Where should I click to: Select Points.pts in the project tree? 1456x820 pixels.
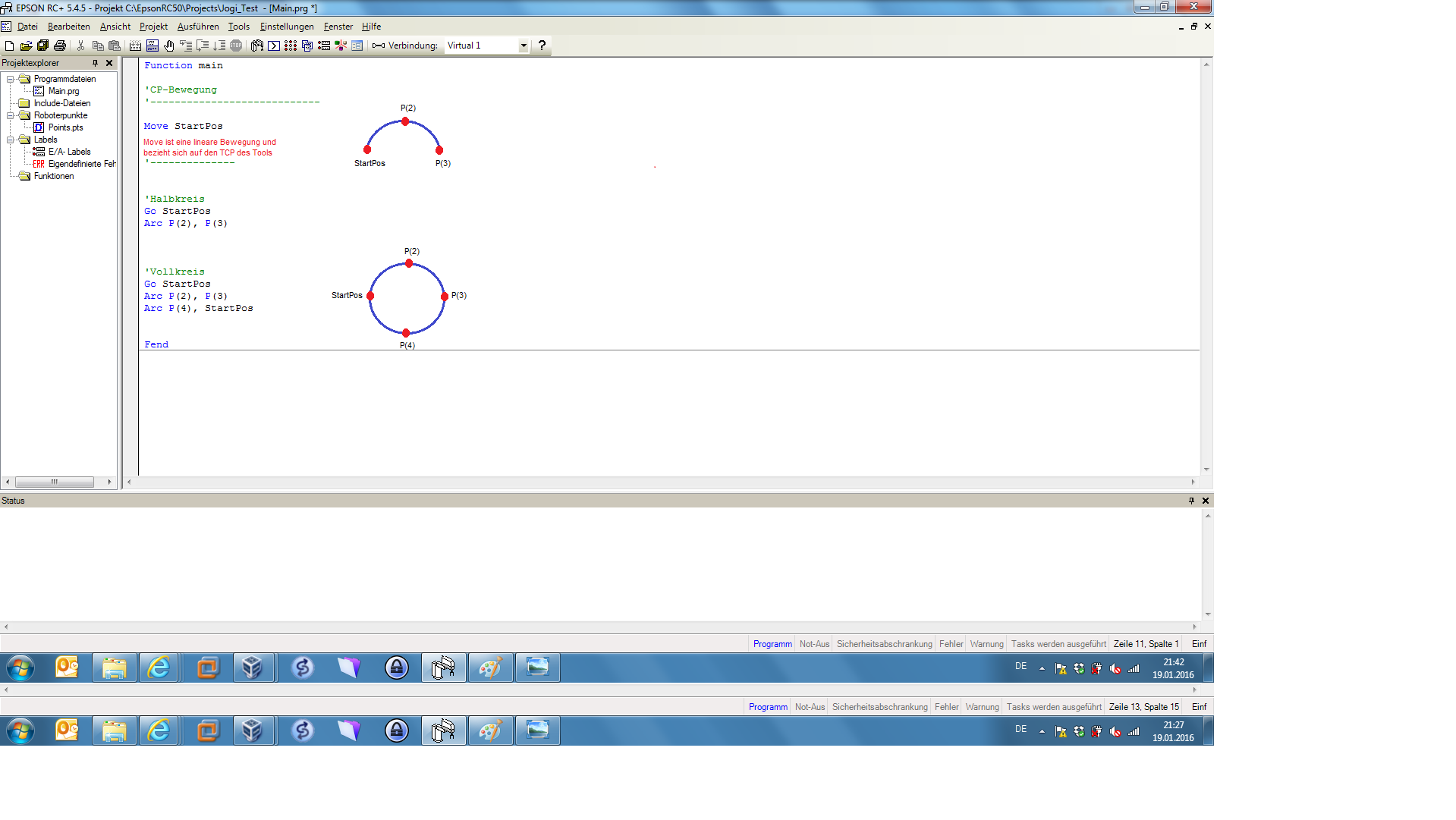[x=65, y=127]
